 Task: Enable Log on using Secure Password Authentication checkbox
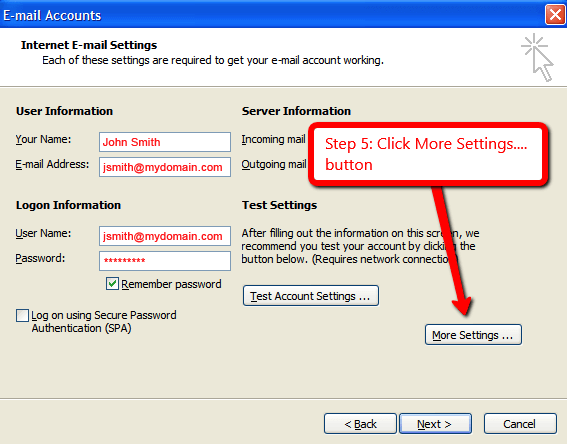pyautogui.click(x=22, y=315)
